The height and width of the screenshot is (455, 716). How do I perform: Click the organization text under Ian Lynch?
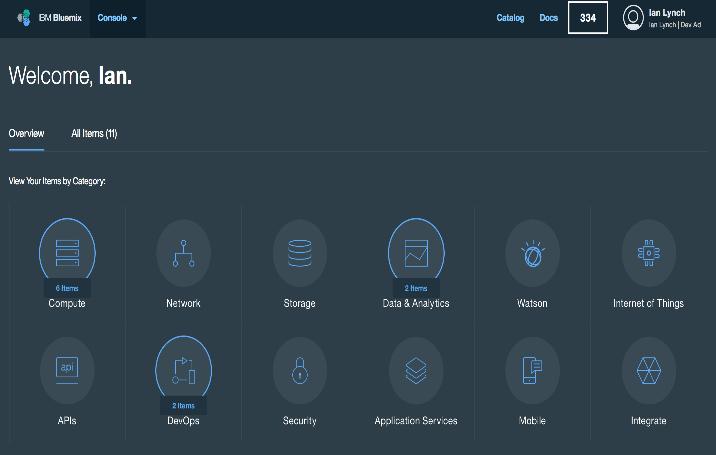coord(675,25)
